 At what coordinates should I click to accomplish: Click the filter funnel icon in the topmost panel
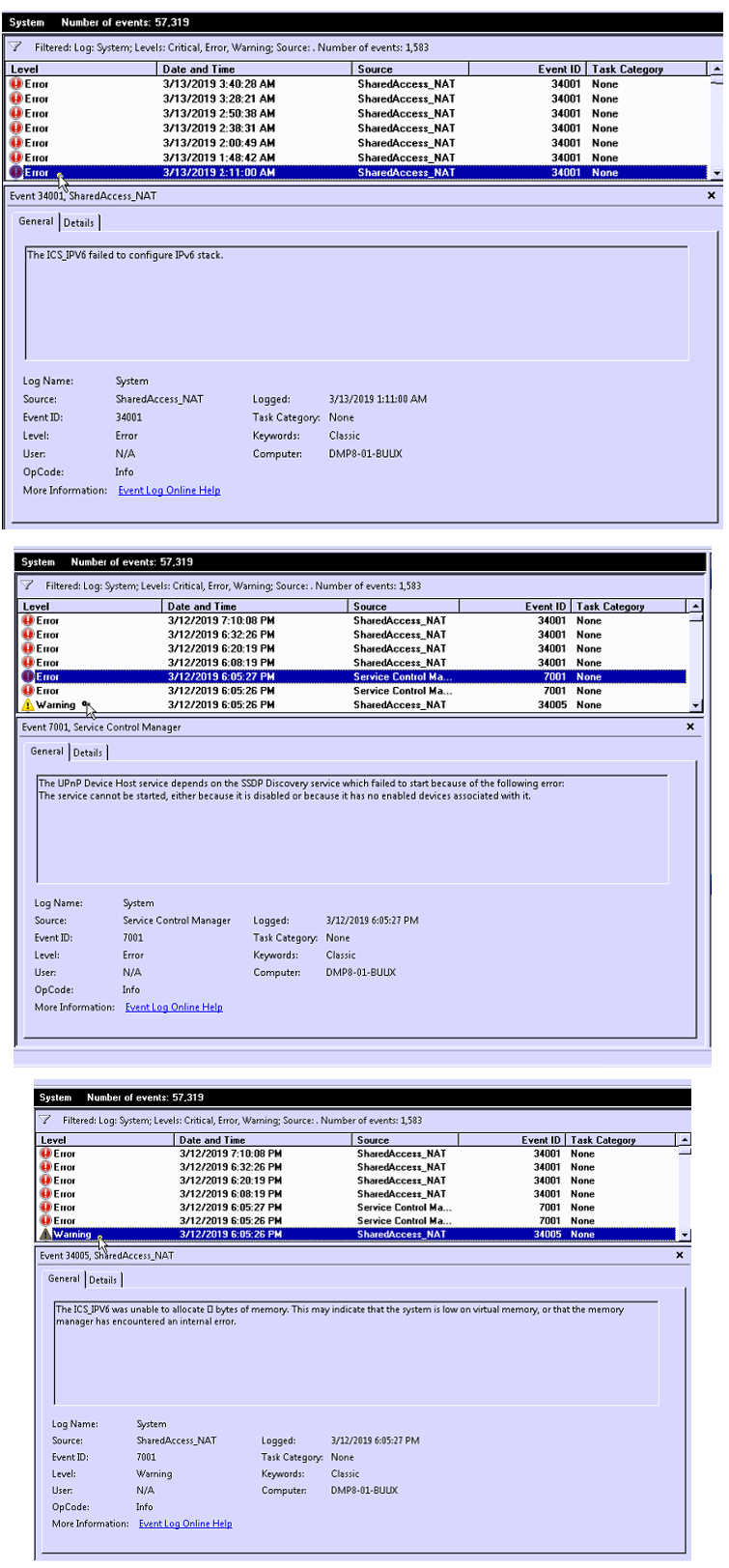click(15, 46)
